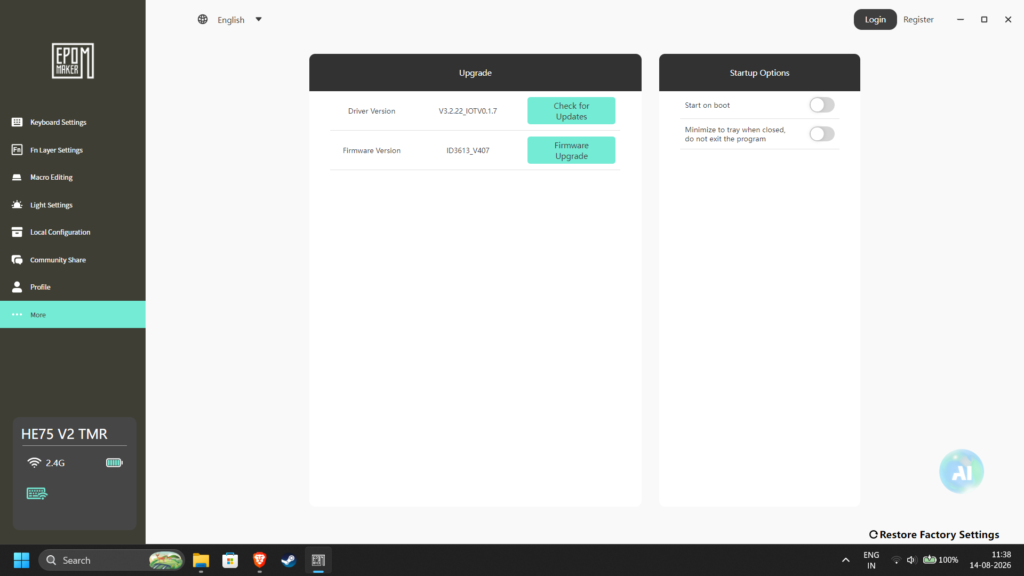Toggle Minimize to tray when closed
Viewport: 1024px width, 576px height.
(x=822, y=134)
